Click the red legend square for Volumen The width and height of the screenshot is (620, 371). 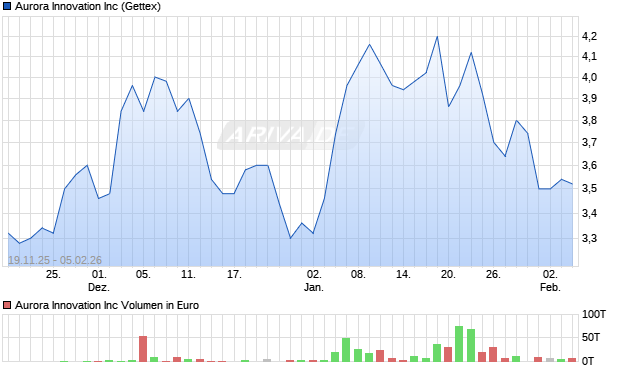(7, 305)
